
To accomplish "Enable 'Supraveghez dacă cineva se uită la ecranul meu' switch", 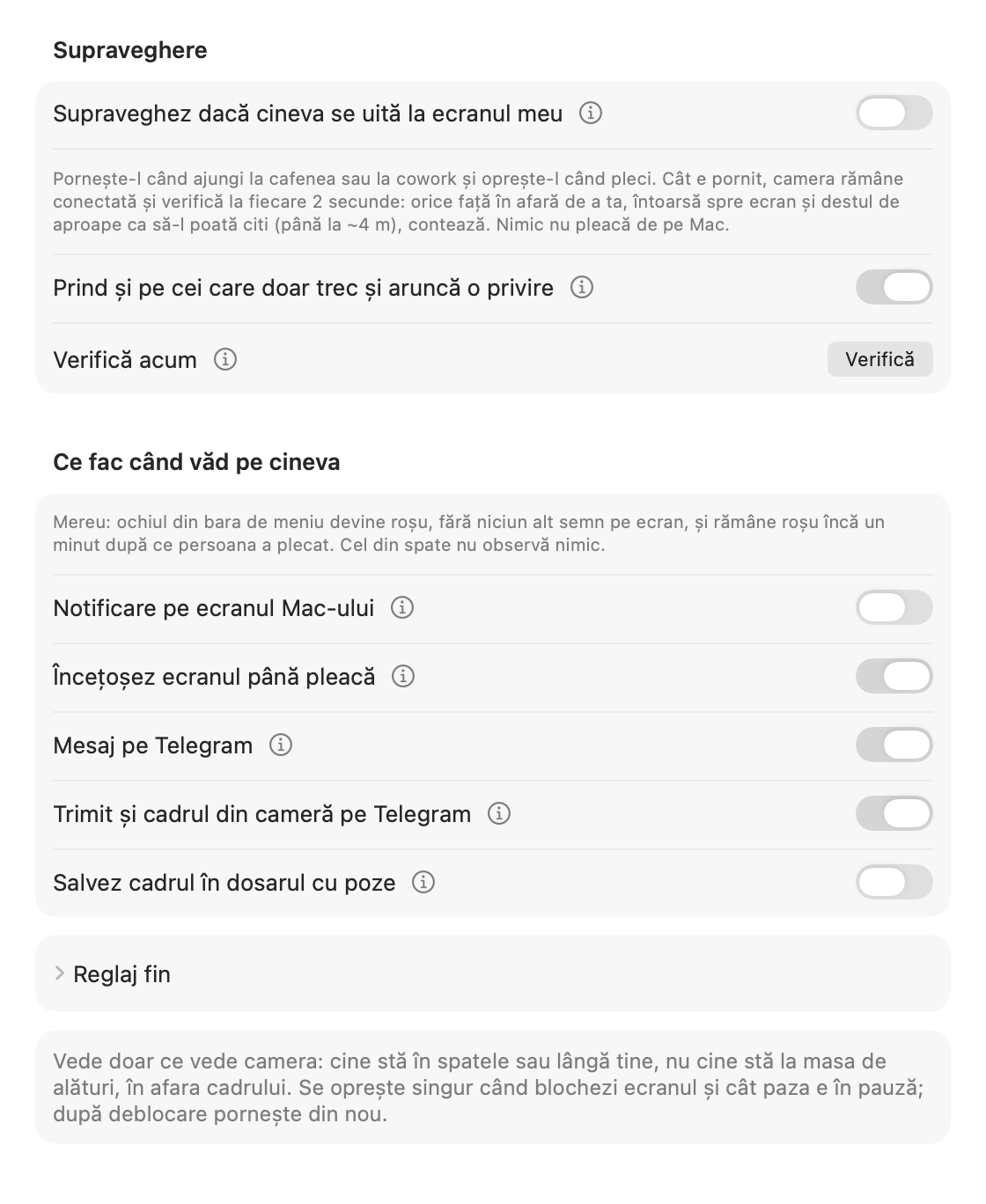I will point(894,114).
